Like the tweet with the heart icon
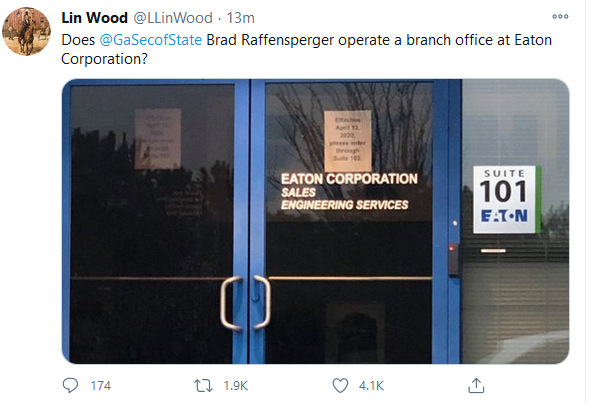The height and width of the screenshot is (403, 597). [x=340, y=385]
